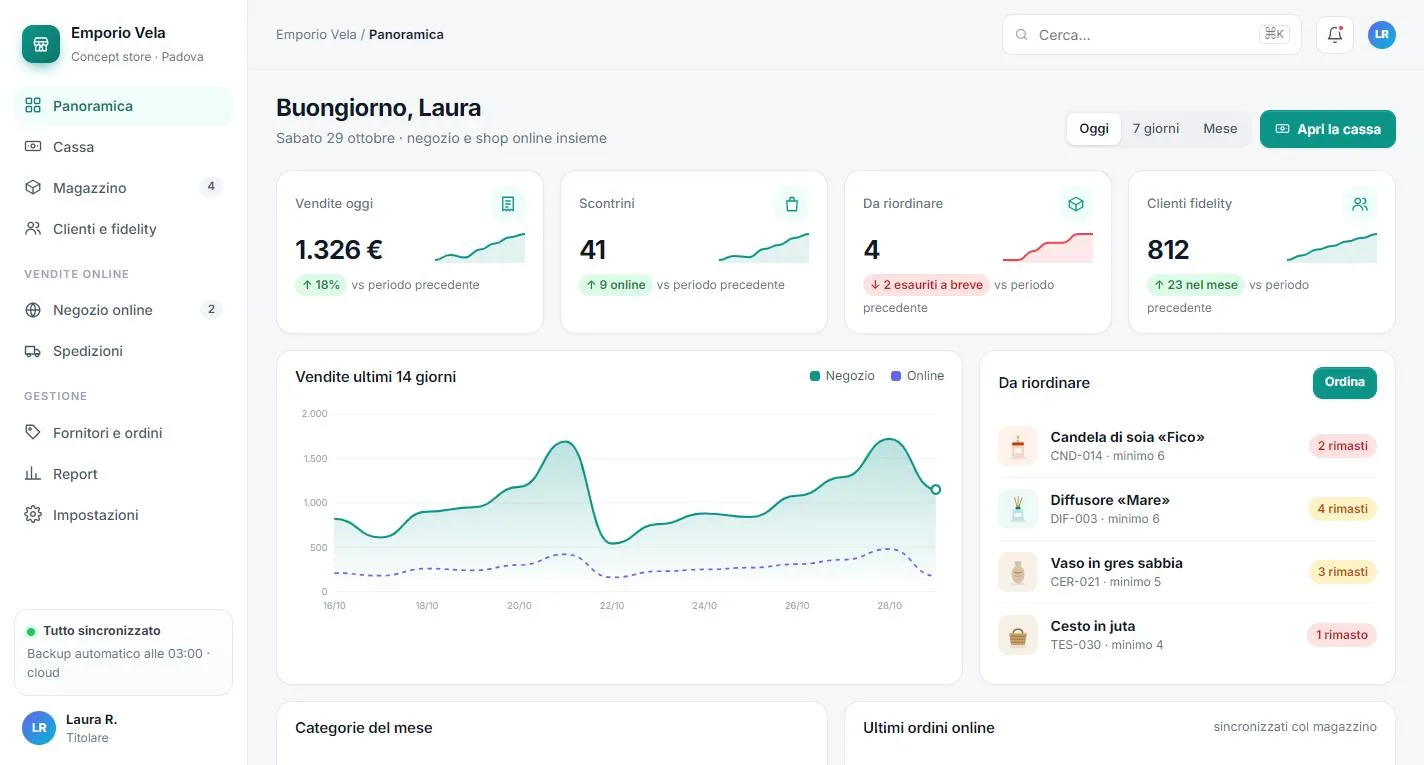
Task: Click the Ordina button
Action: (1345, 382)
